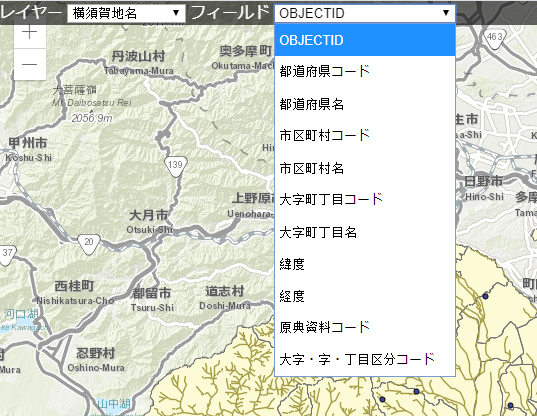Click the 山中湖 lake label
This screenshot has height=416, width=537.
114,404
